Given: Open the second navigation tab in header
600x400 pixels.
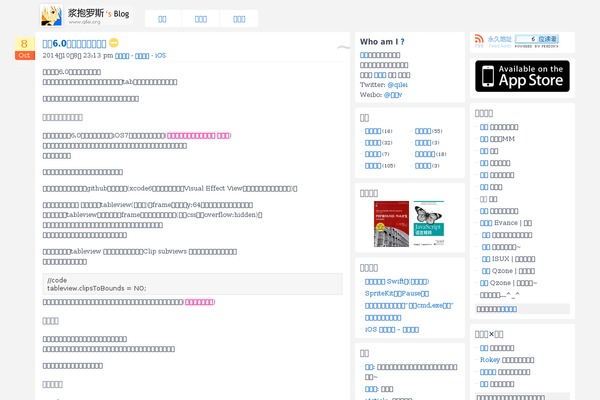Looking at the screenshot, I should 201,18.
